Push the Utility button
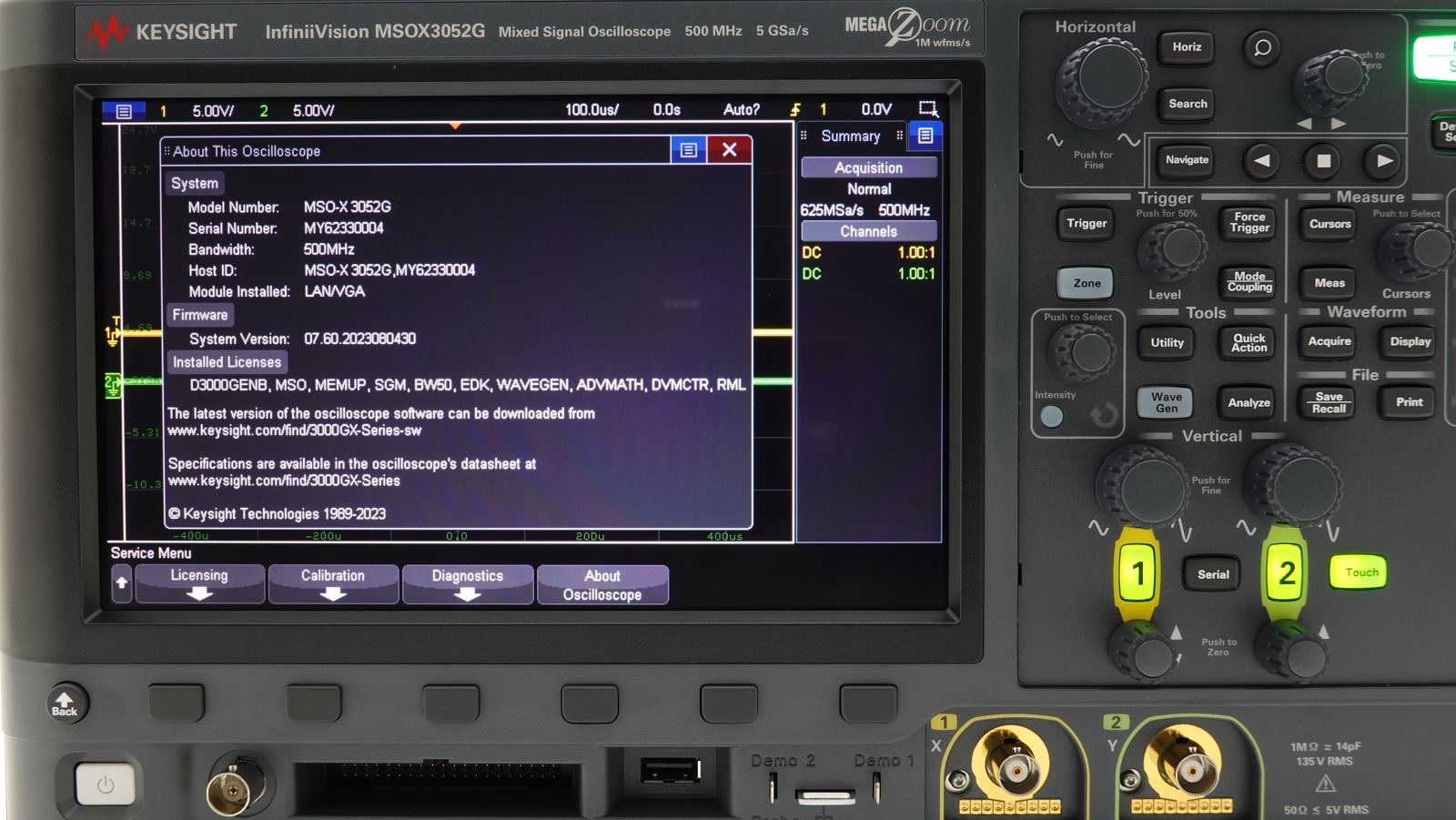The width and height of the screenshot is (1456, 820). 1168,343
